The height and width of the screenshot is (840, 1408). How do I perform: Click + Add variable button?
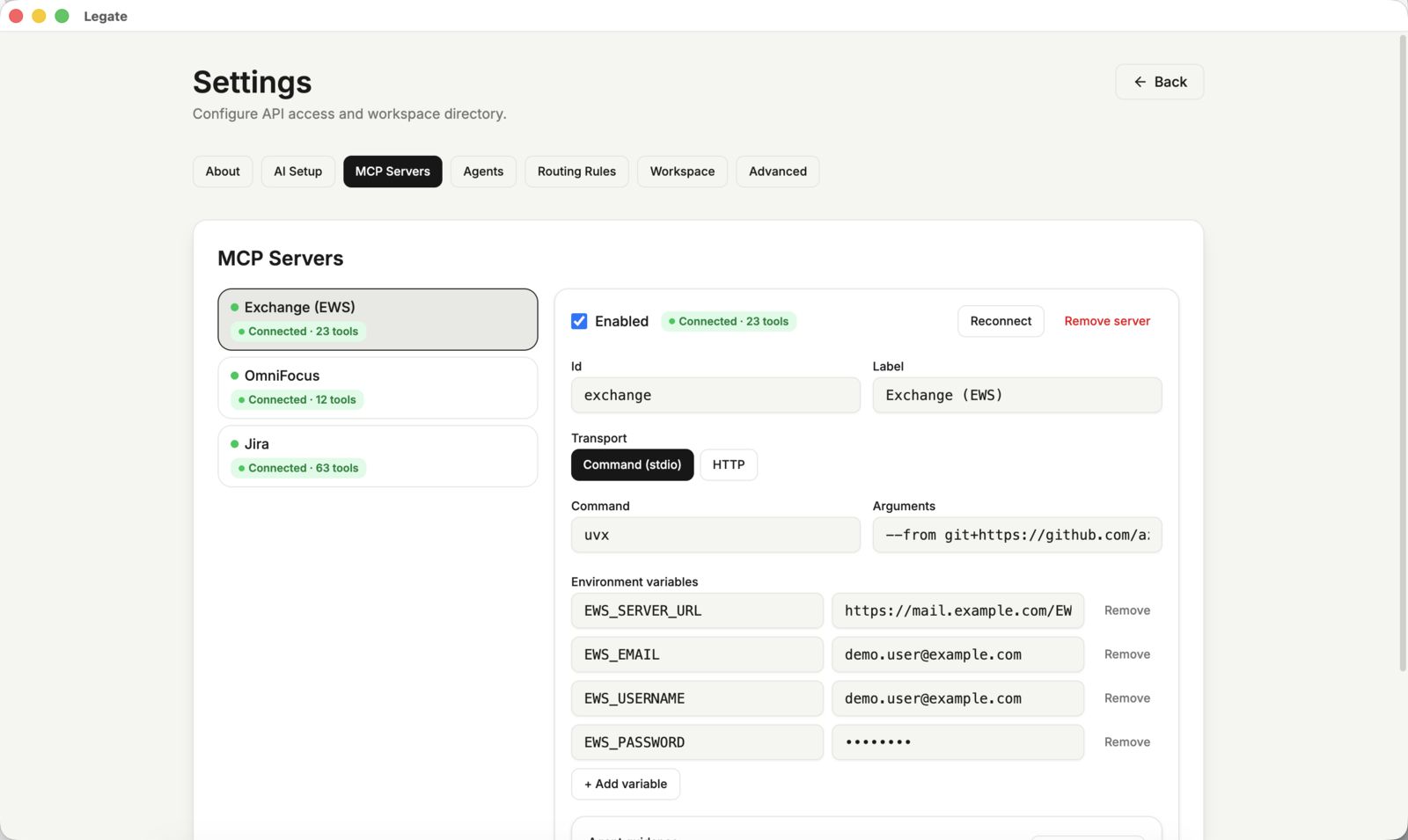(626, 784)
